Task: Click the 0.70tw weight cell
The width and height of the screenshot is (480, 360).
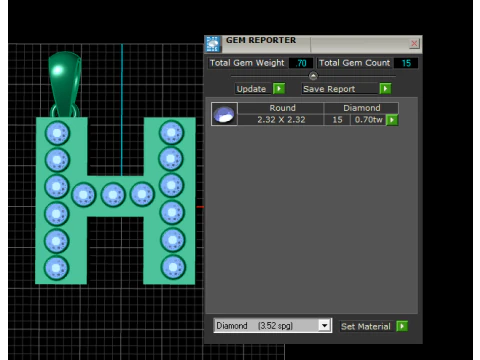Action: (x=369, y=120)
